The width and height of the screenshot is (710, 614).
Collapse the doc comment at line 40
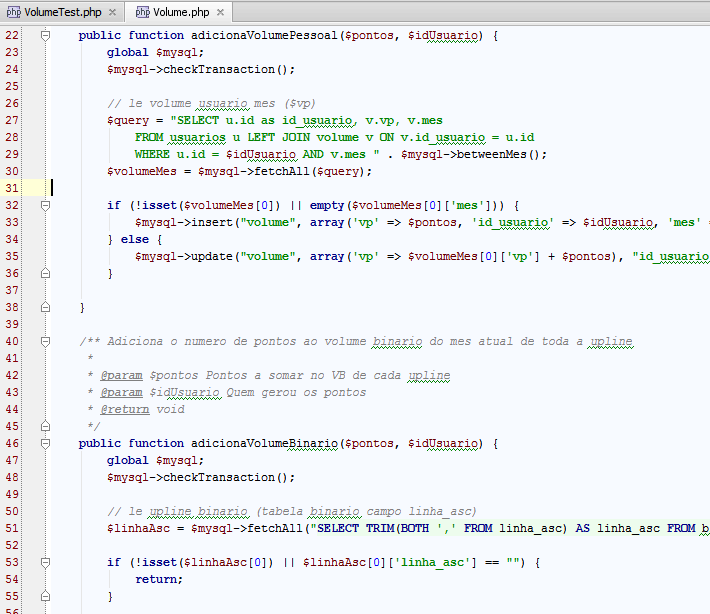coord(45,341)
